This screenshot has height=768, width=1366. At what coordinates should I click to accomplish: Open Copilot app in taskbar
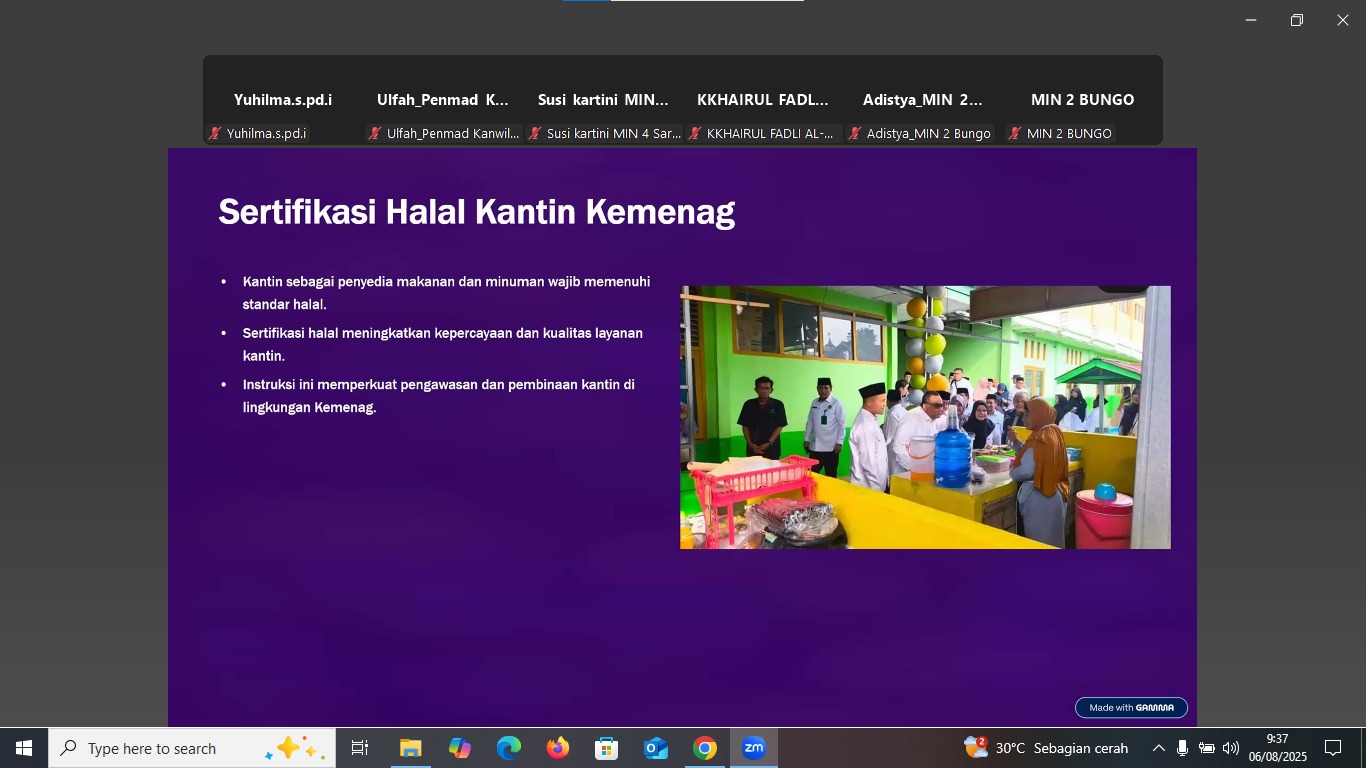coord(459,748)
